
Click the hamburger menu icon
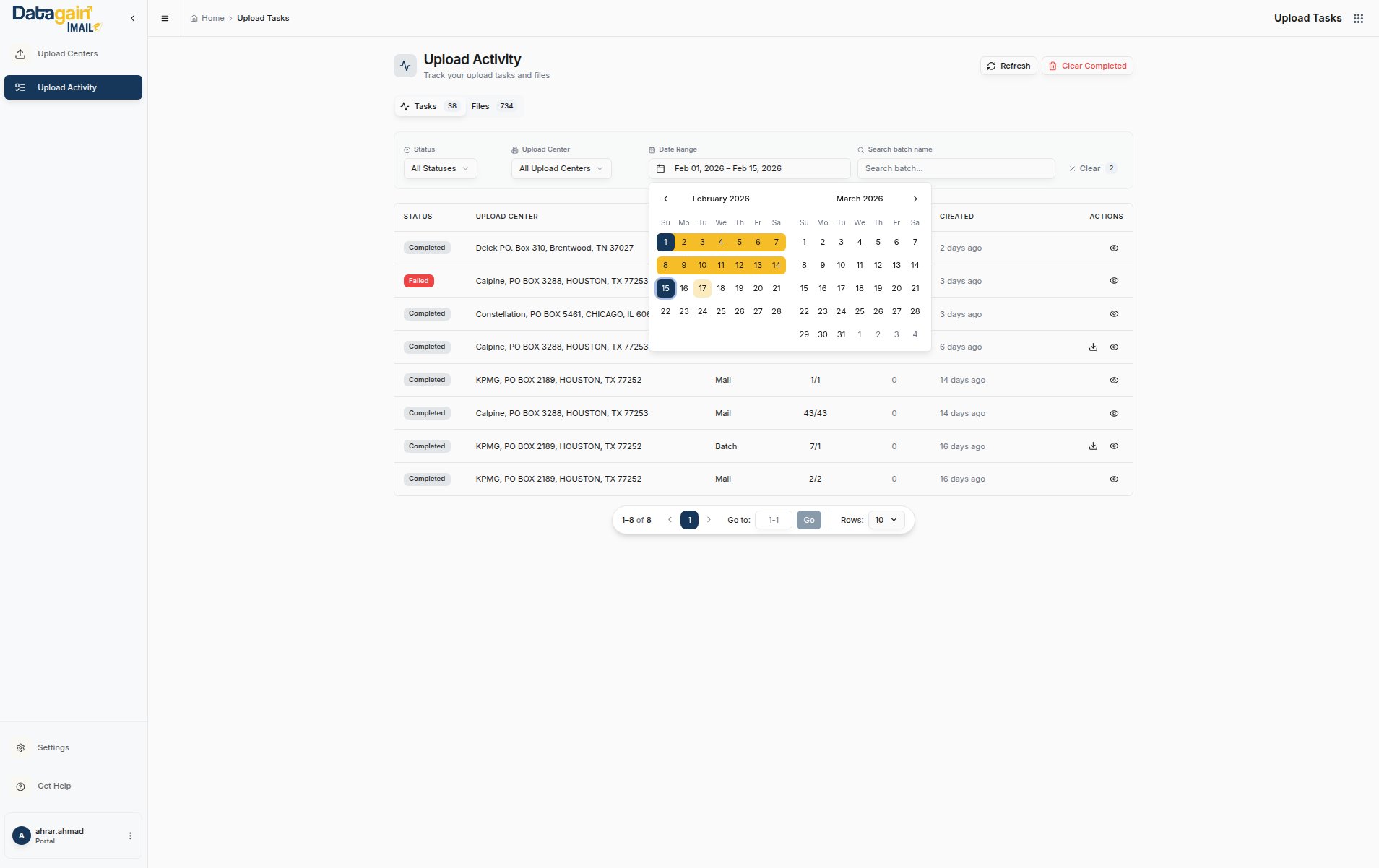[165, 19]
